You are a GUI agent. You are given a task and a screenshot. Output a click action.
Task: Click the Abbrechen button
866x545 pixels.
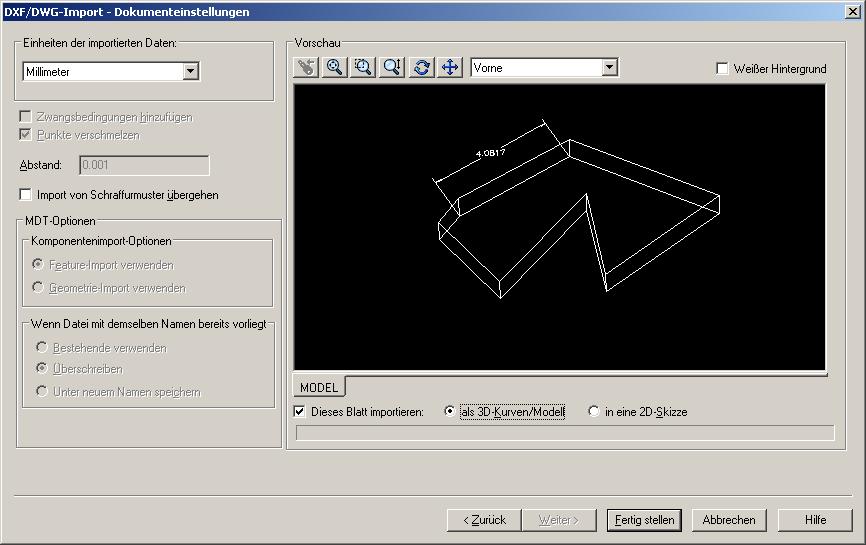(x=729, y=520)
